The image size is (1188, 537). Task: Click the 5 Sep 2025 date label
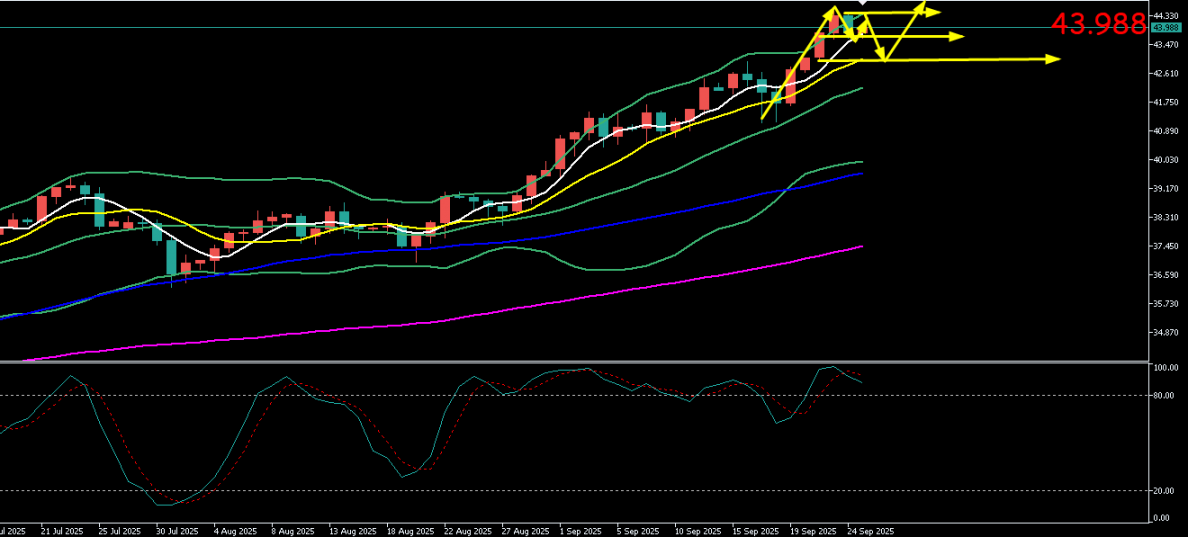coord(638,531)
